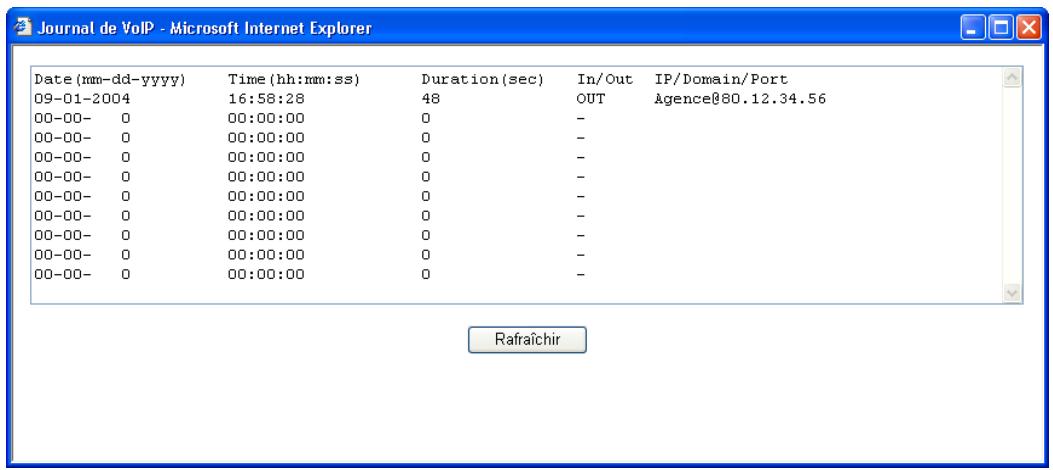Minimize the Journal de VoIP window
Screen dimensions: 1053x470
pyautogui.click(x=972, y=28)
